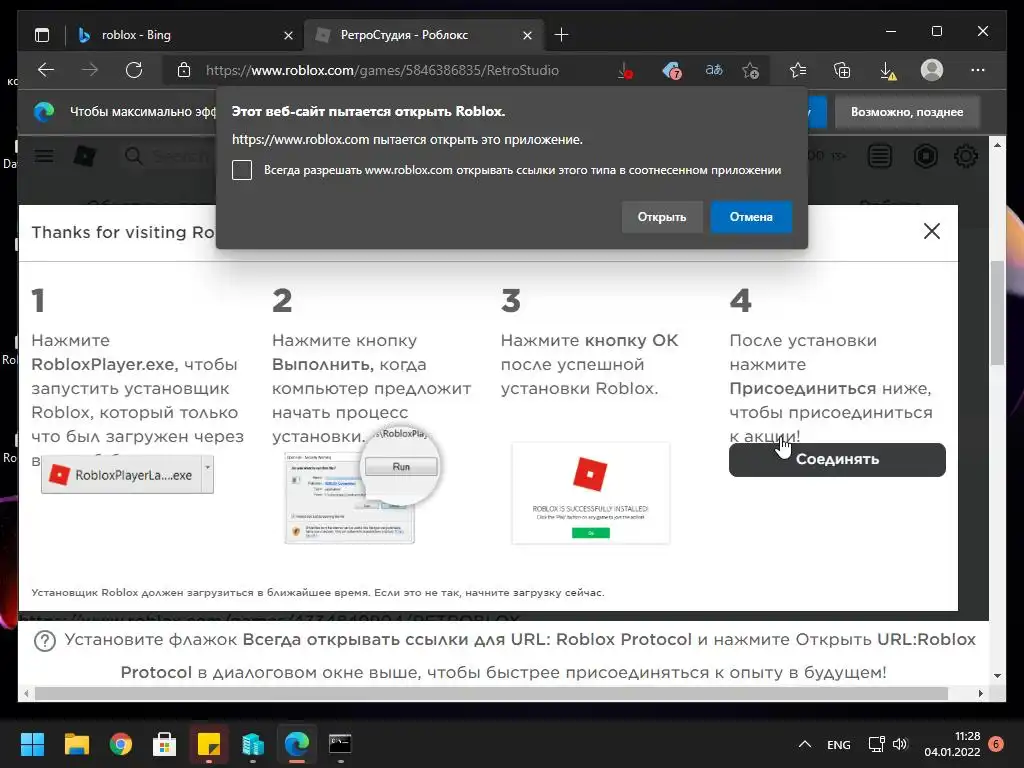
Task: Close the roblox - Bing tab
Action: 288,35
